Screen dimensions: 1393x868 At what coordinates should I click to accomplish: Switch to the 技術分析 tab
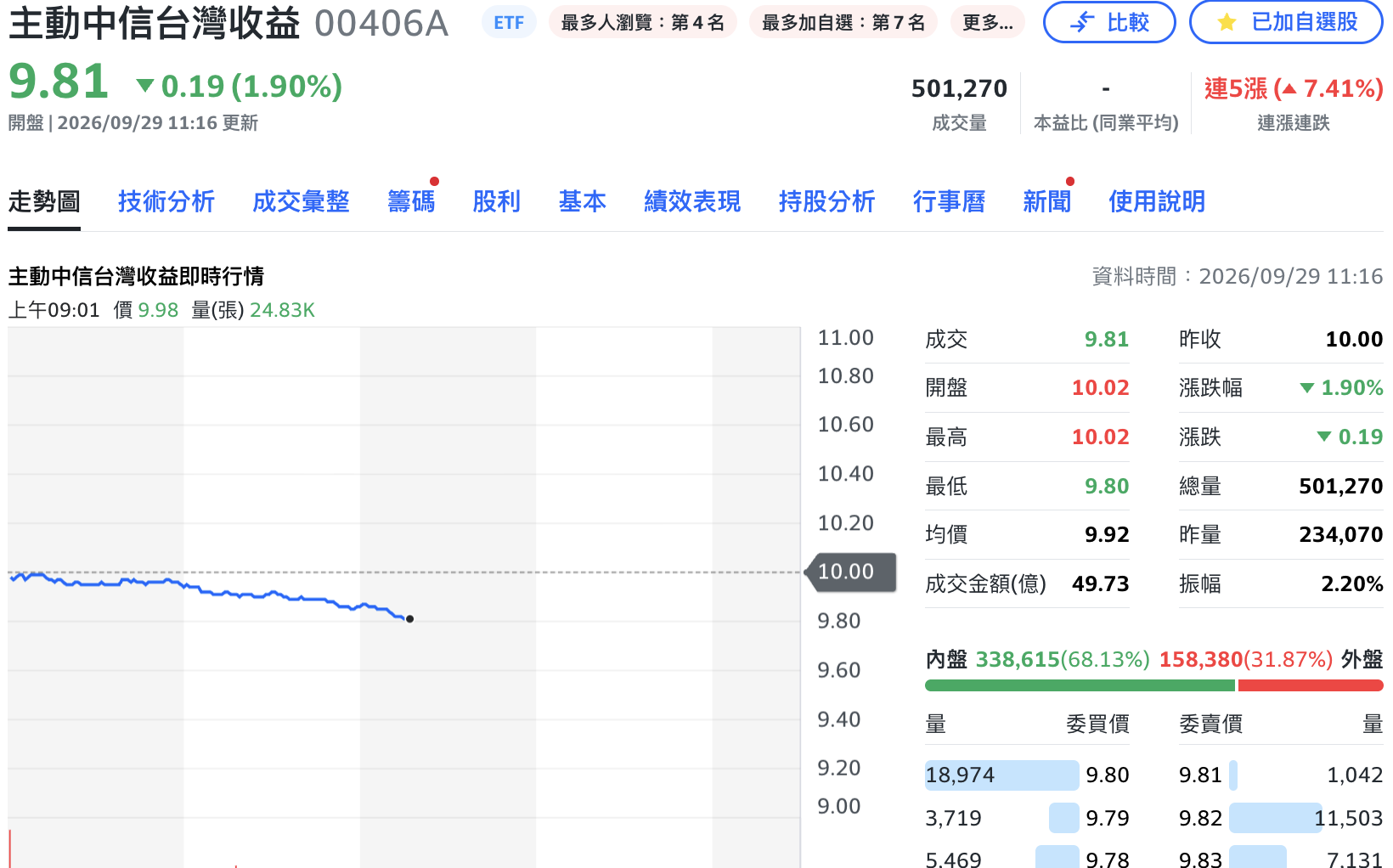click(x=166, y=202)
